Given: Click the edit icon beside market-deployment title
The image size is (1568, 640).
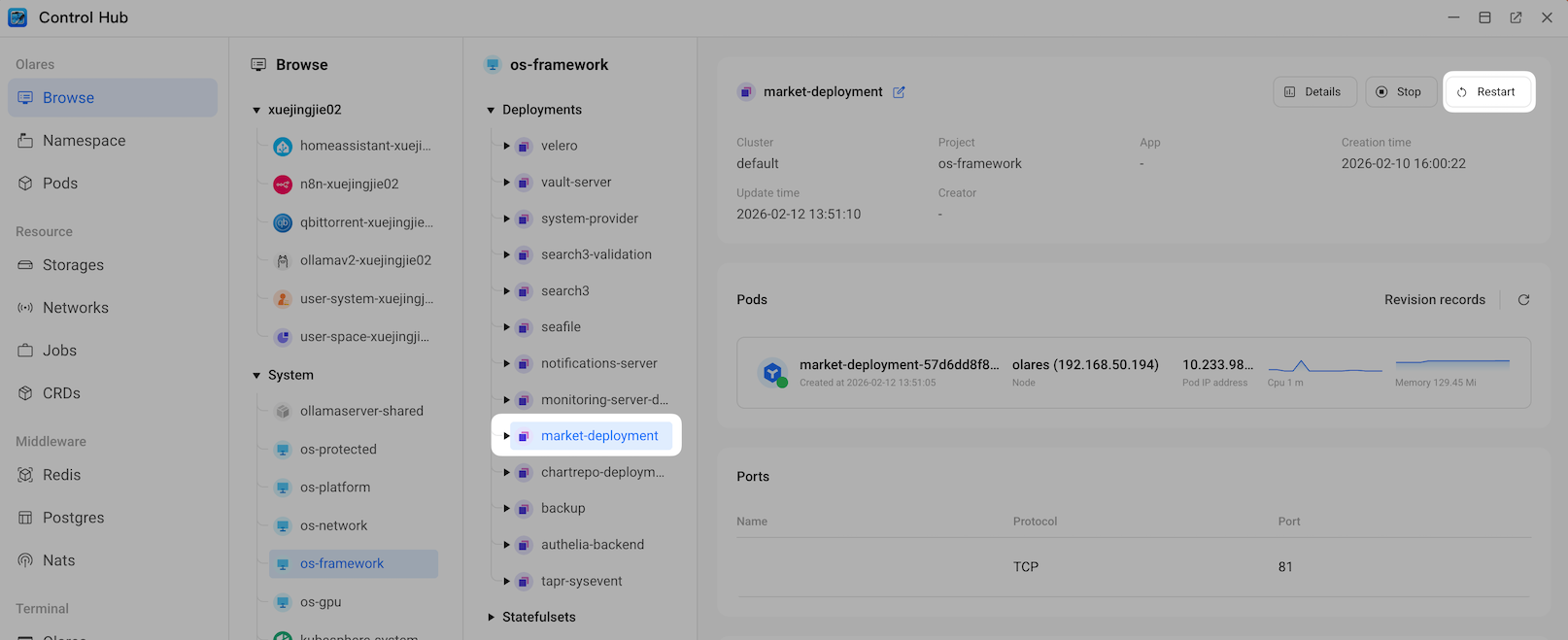Looking at the screenshot, I should pos(899,92).
